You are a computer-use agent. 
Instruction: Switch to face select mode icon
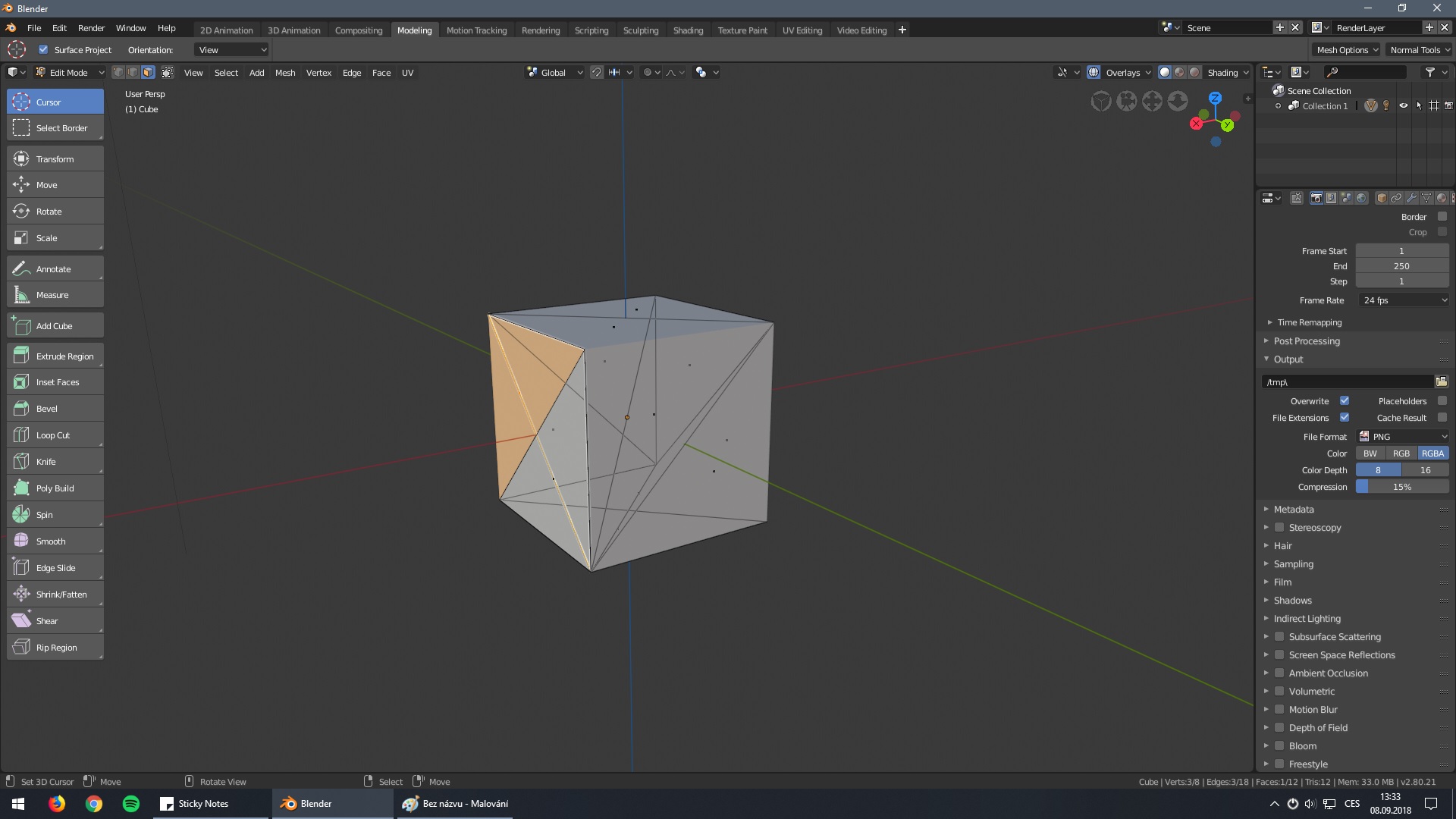(148, 73)
